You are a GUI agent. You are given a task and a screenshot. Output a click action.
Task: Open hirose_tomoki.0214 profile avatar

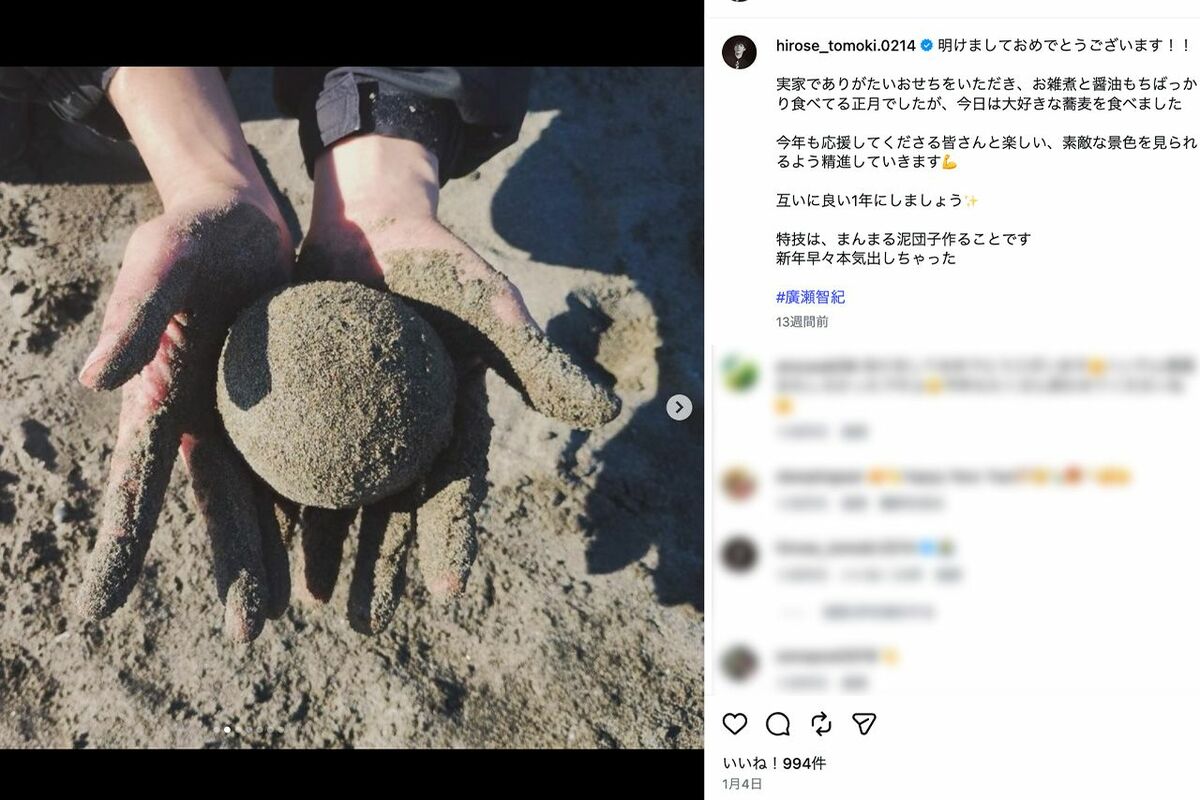coord(739,52)
